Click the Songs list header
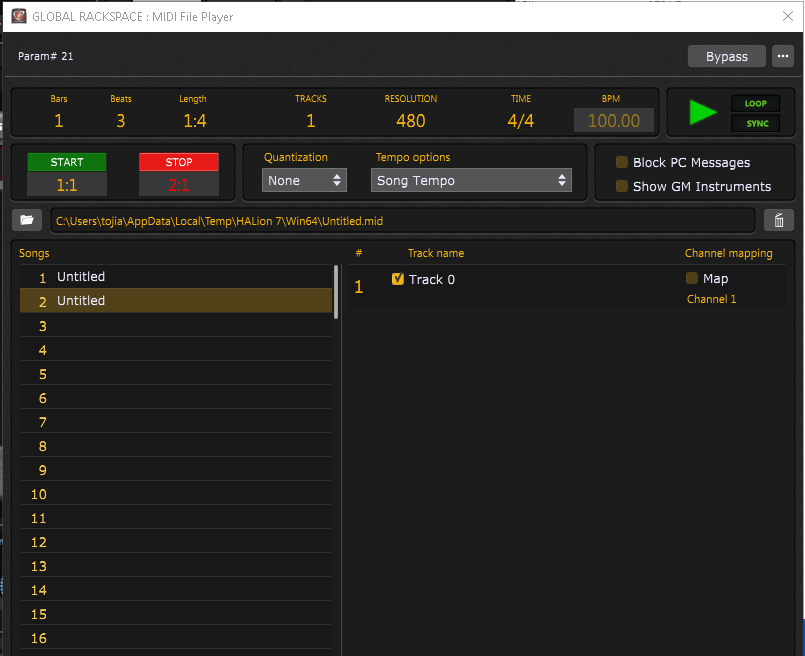805x656 pixels. click(x=34, y=253)
